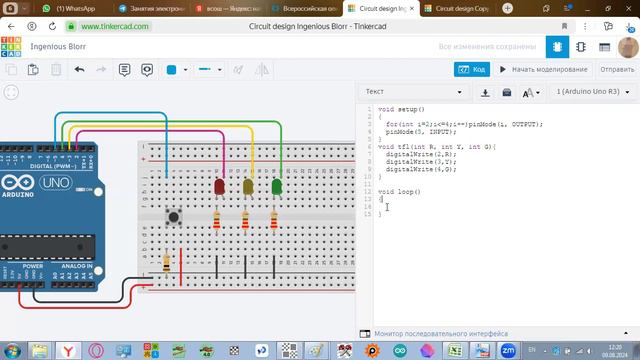Bookmark this page
640x360 pixels.
pos(564,27)
